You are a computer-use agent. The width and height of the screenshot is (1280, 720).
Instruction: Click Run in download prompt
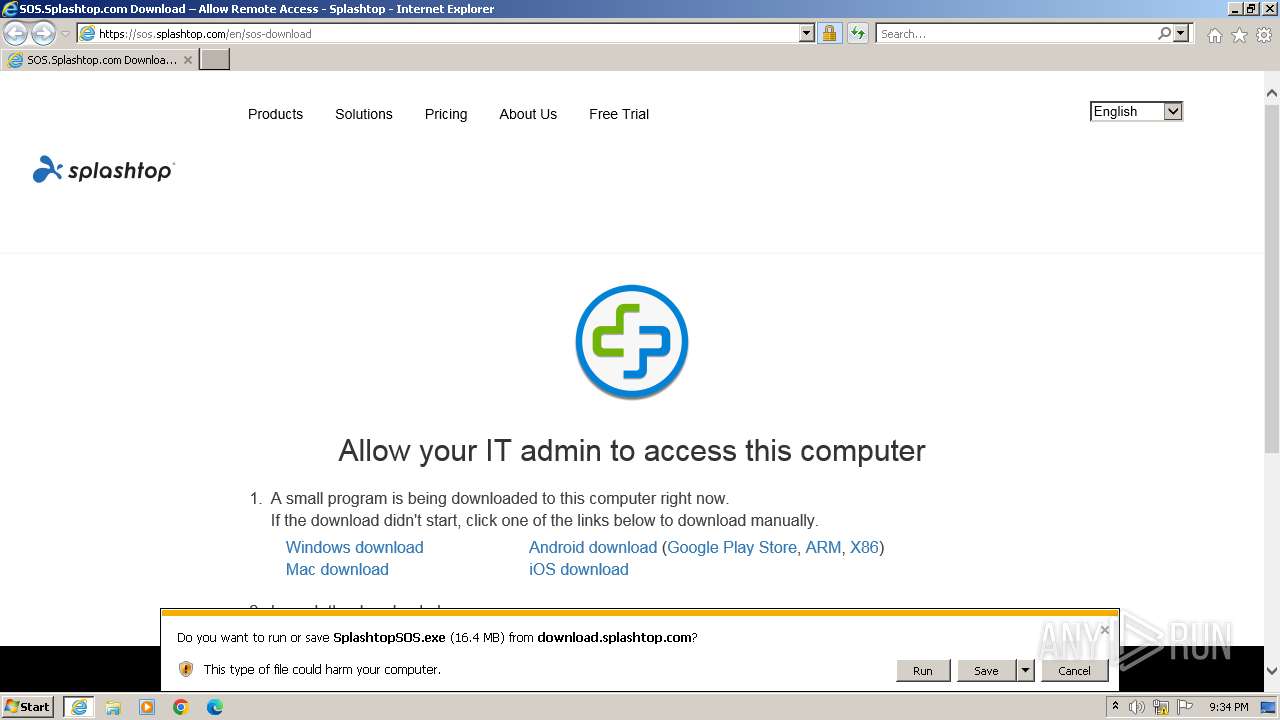923,670
